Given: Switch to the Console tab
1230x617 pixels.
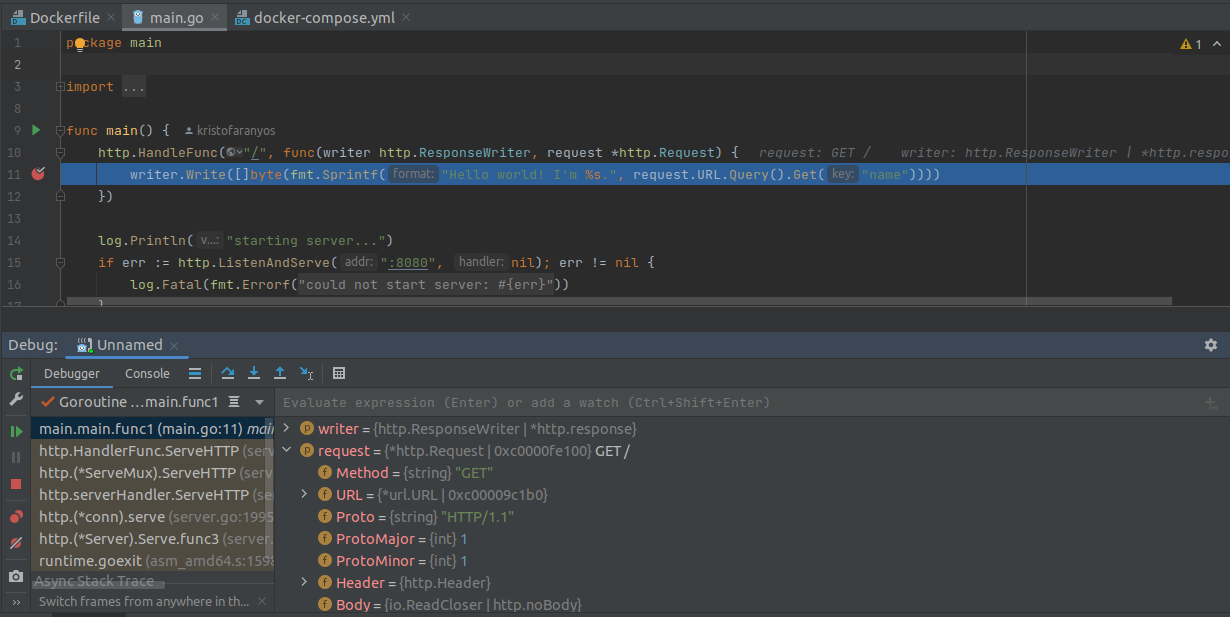Looking at the screenshot, I should [x=147, y=373].
